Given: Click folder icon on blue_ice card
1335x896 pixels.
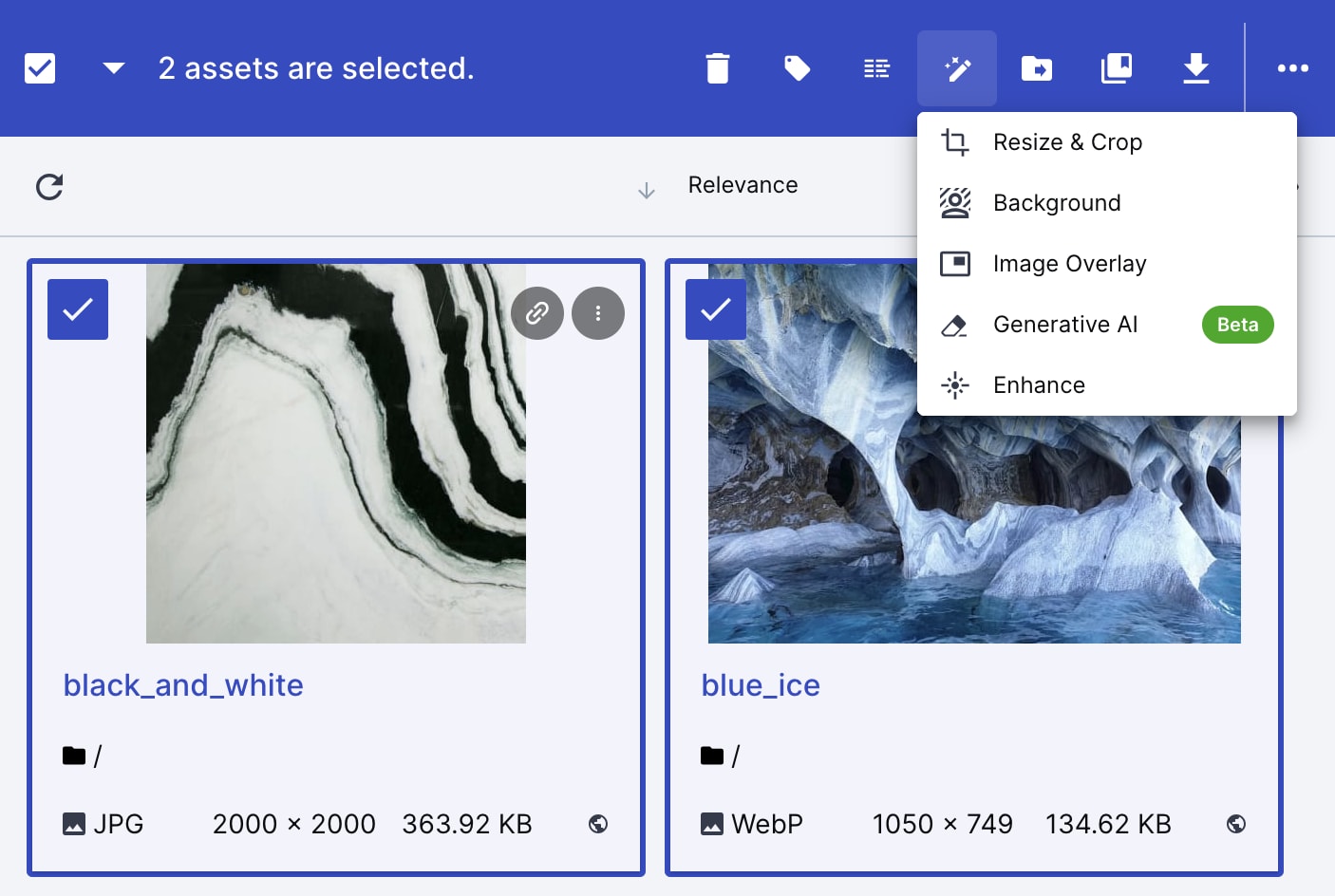Looking at the screenshot, I should click(712, 756).
